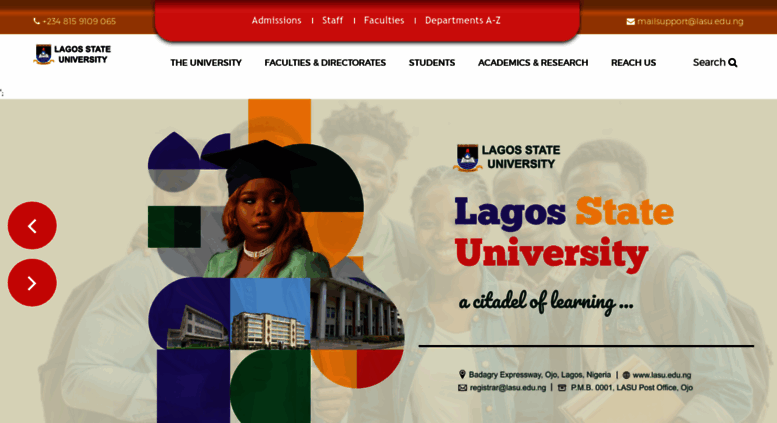Image resolution: width=777 pixels, height=423 pixels.
Task: Click the search magnifier icon
Action: tap(733, 62)
